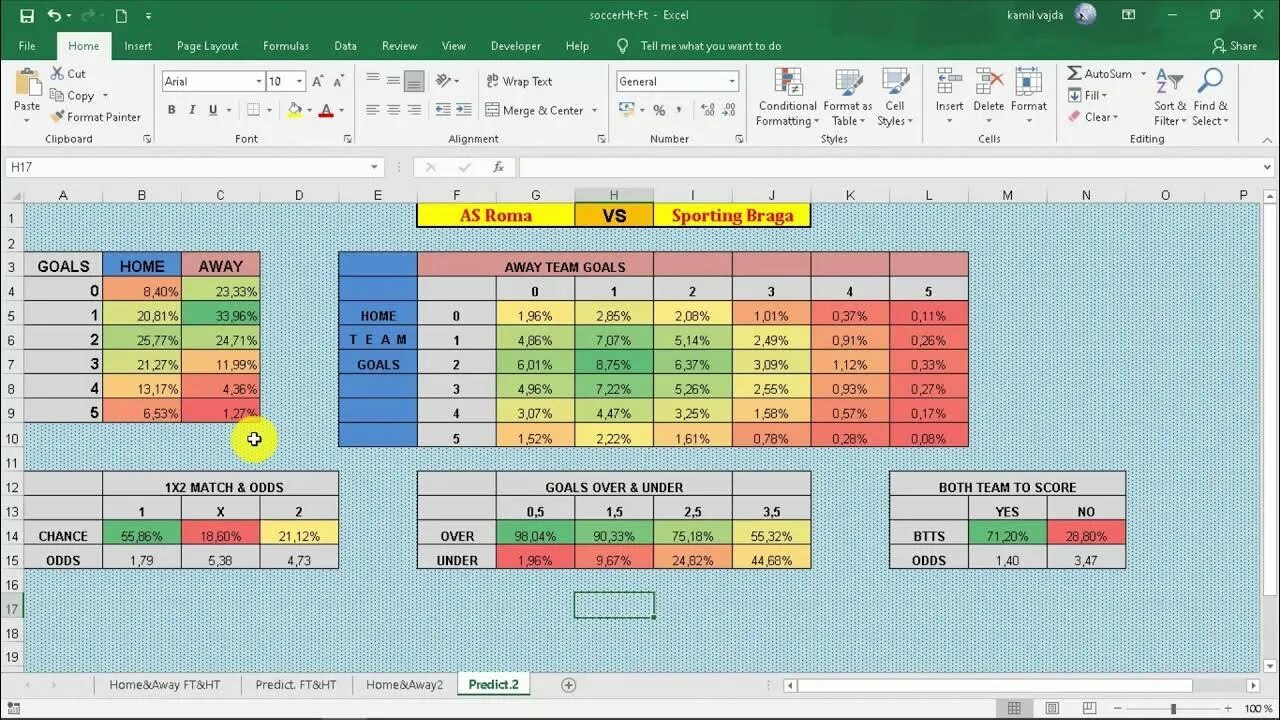Switch to the Formulas tab
The image size is (1280, 720).
point(286,46)
